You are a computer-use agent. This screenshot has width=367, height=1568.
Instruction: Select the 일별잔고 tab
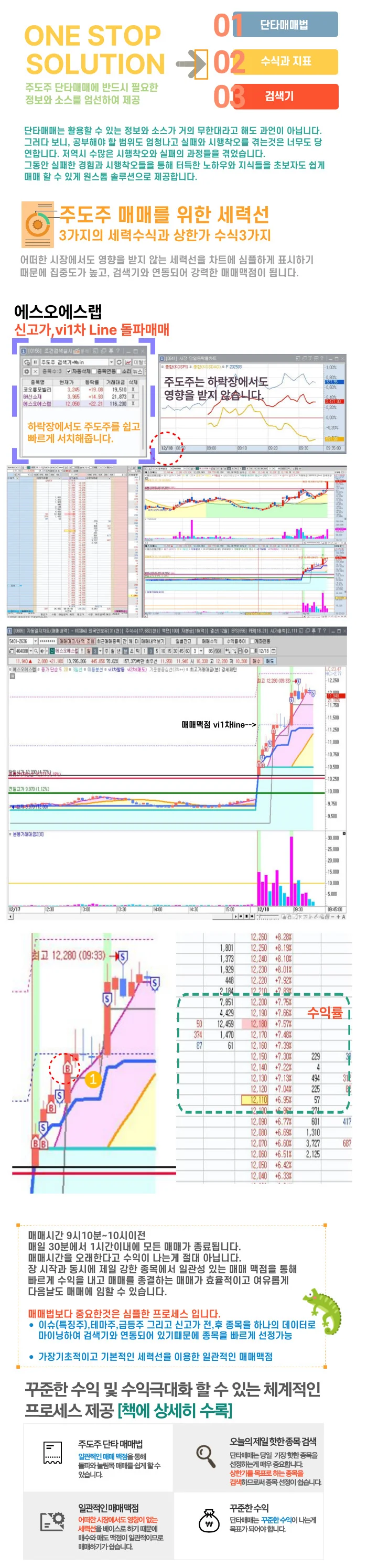click(x=183, y=641)
